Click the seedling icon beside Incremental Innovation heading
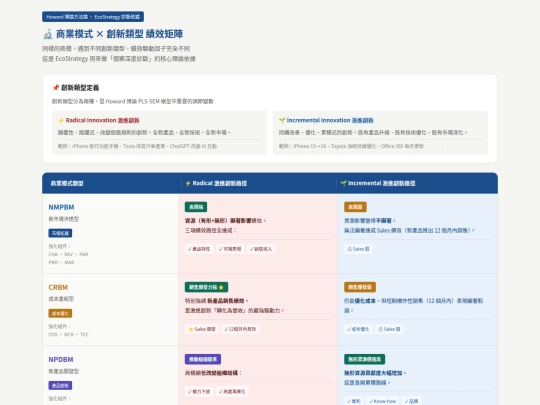540x405 pixels. pos(282,120)
